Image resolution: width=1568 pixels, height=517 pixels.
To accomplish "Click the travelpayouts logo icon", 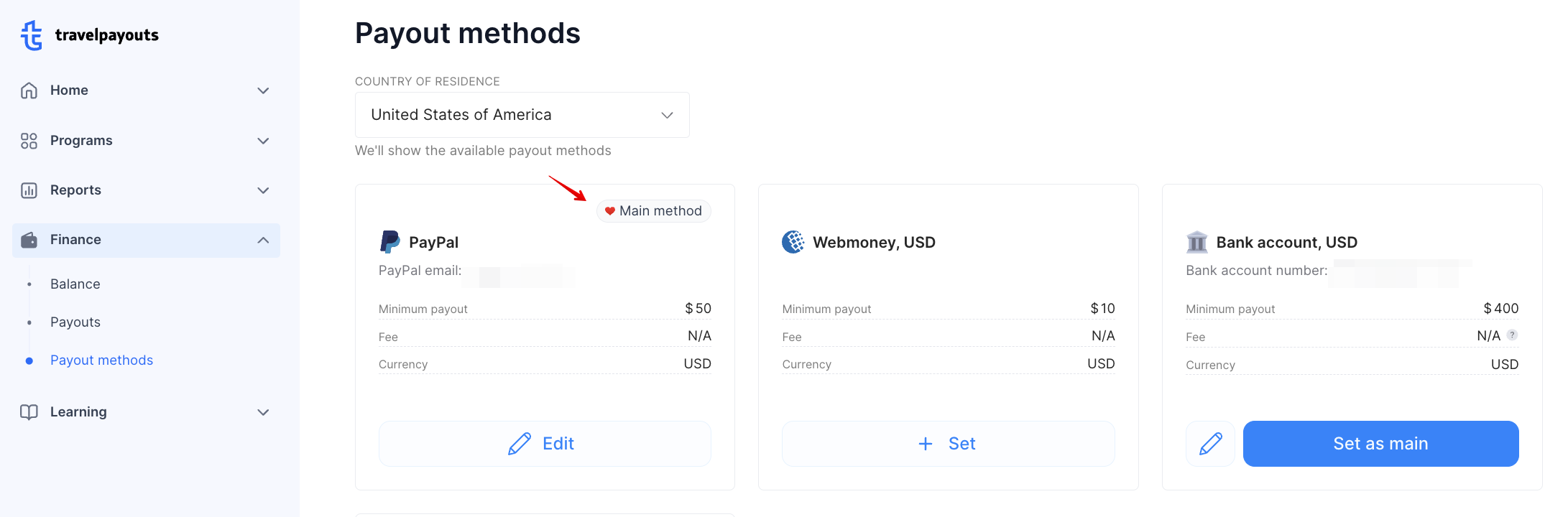I will (x=30, y=34).
